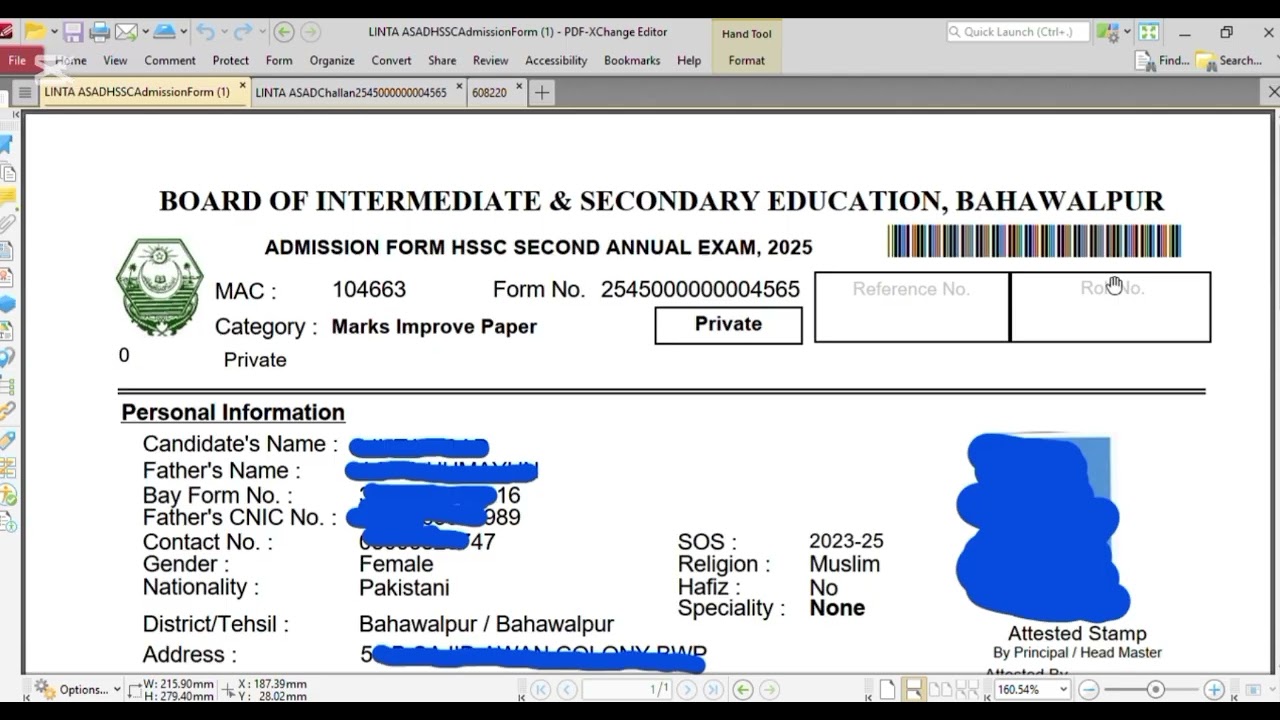Open the File menu
Viewport: 1280px width, 720px height.
[x=17, y=60]
